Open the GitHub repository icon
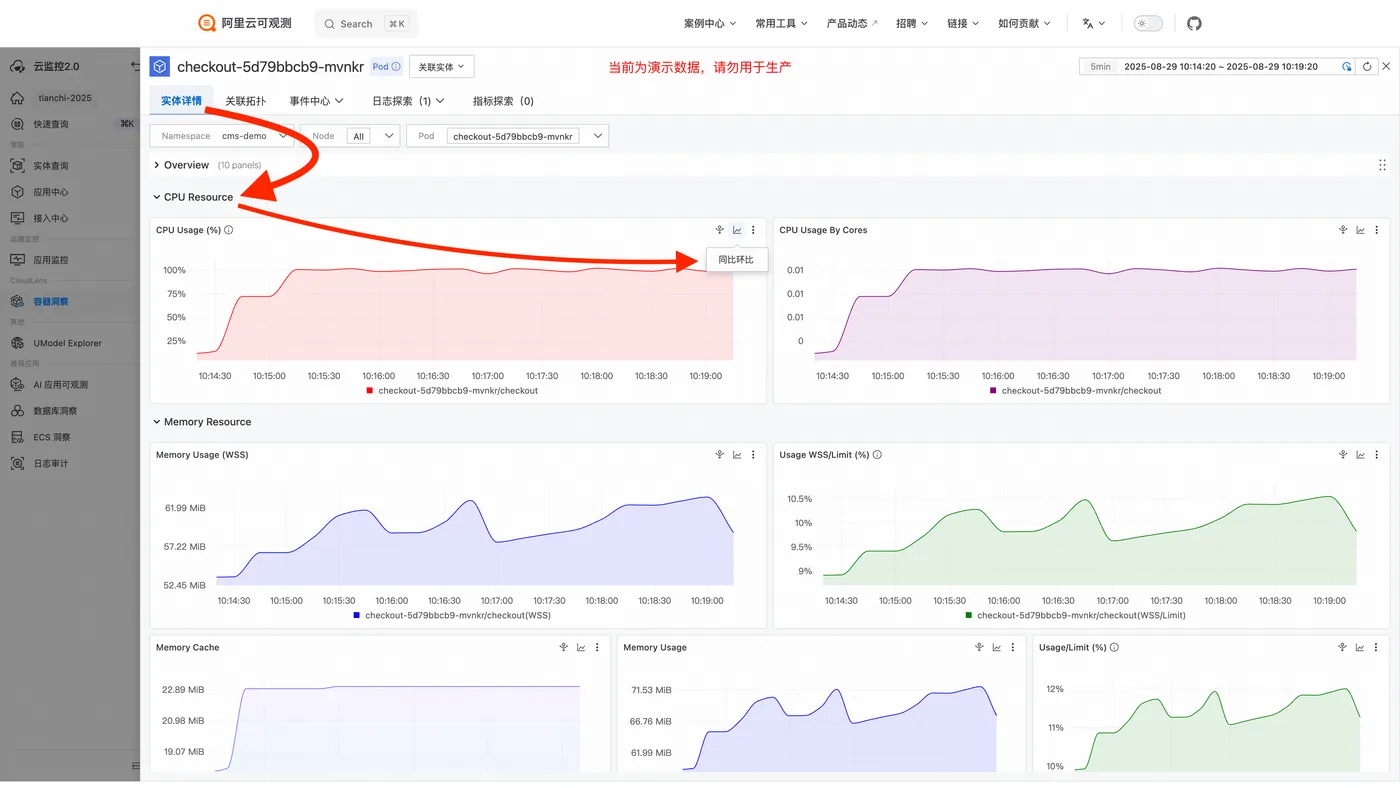This screenshot has height=788, width=1400. pyautogui.click(x=1194, y=23)
